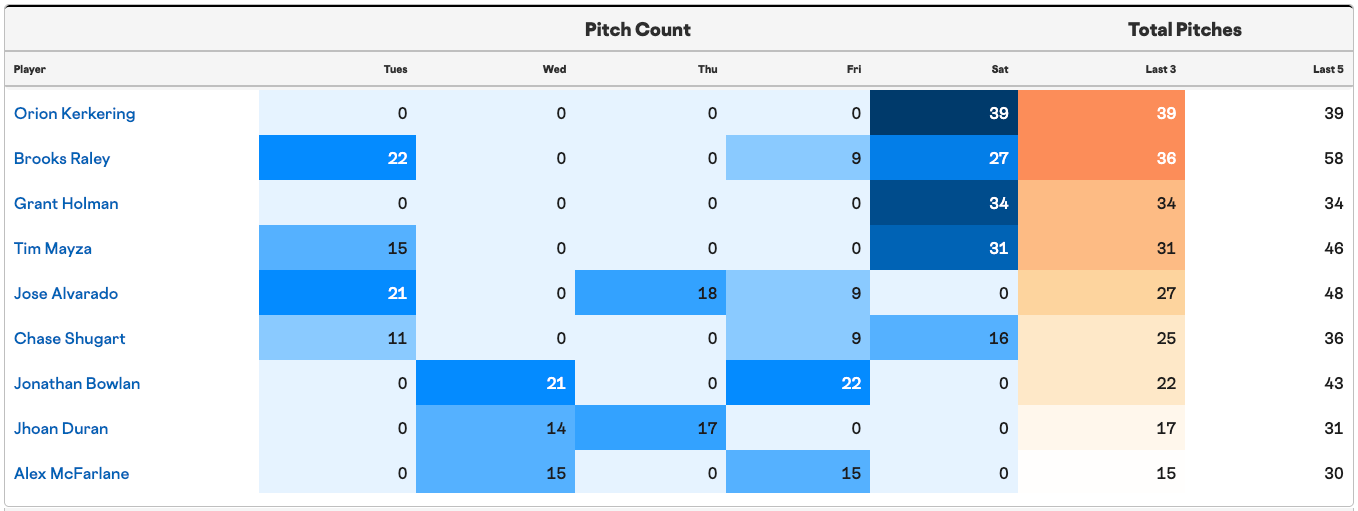Sort table by Tues column

pos(396,69)
